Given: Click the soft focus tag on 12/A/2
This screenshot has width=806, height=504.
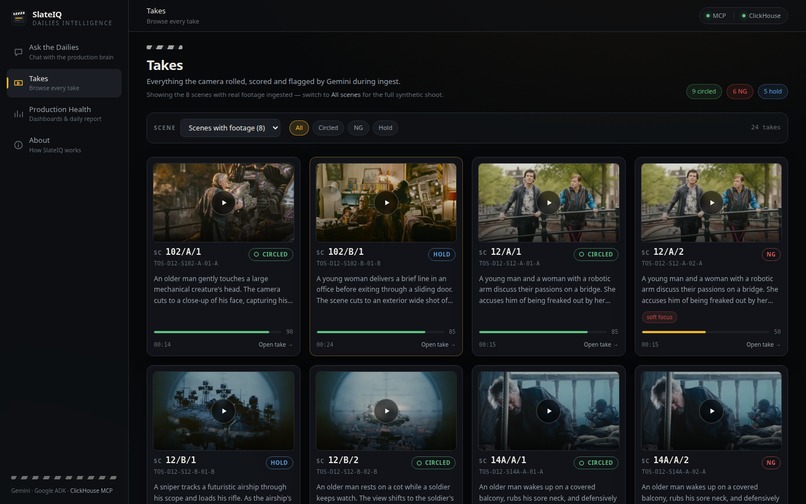Looking at the screenshot, I should point(660,317).
